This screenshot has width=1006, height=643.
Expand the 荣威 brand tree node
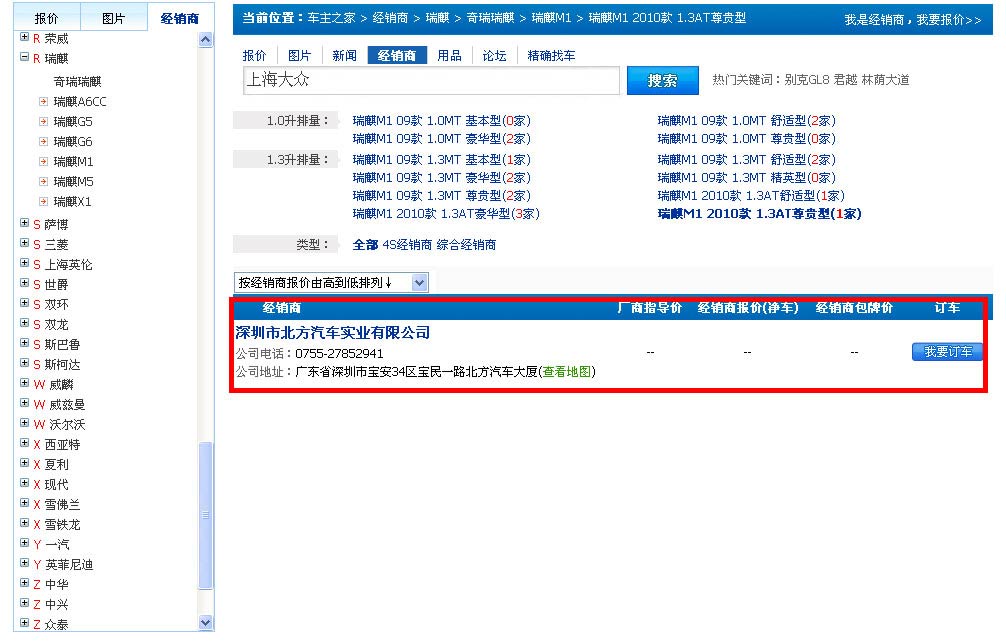pos(24,37)
